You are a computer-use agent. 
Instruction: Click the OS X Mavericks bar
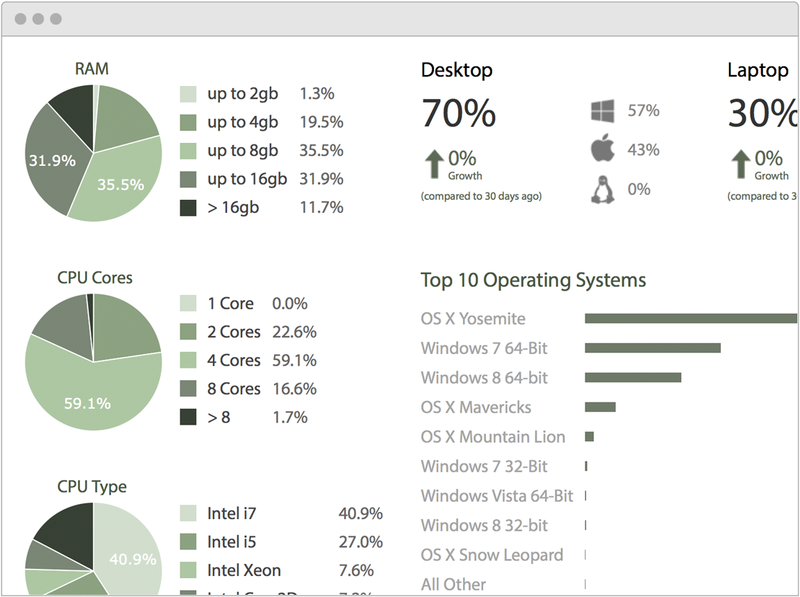click(x=600, y=407)
